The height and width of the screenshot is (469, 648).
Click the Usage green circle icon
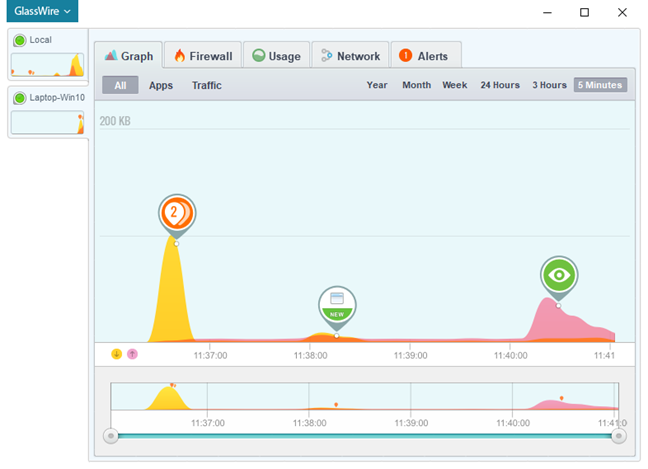point(259,55)
